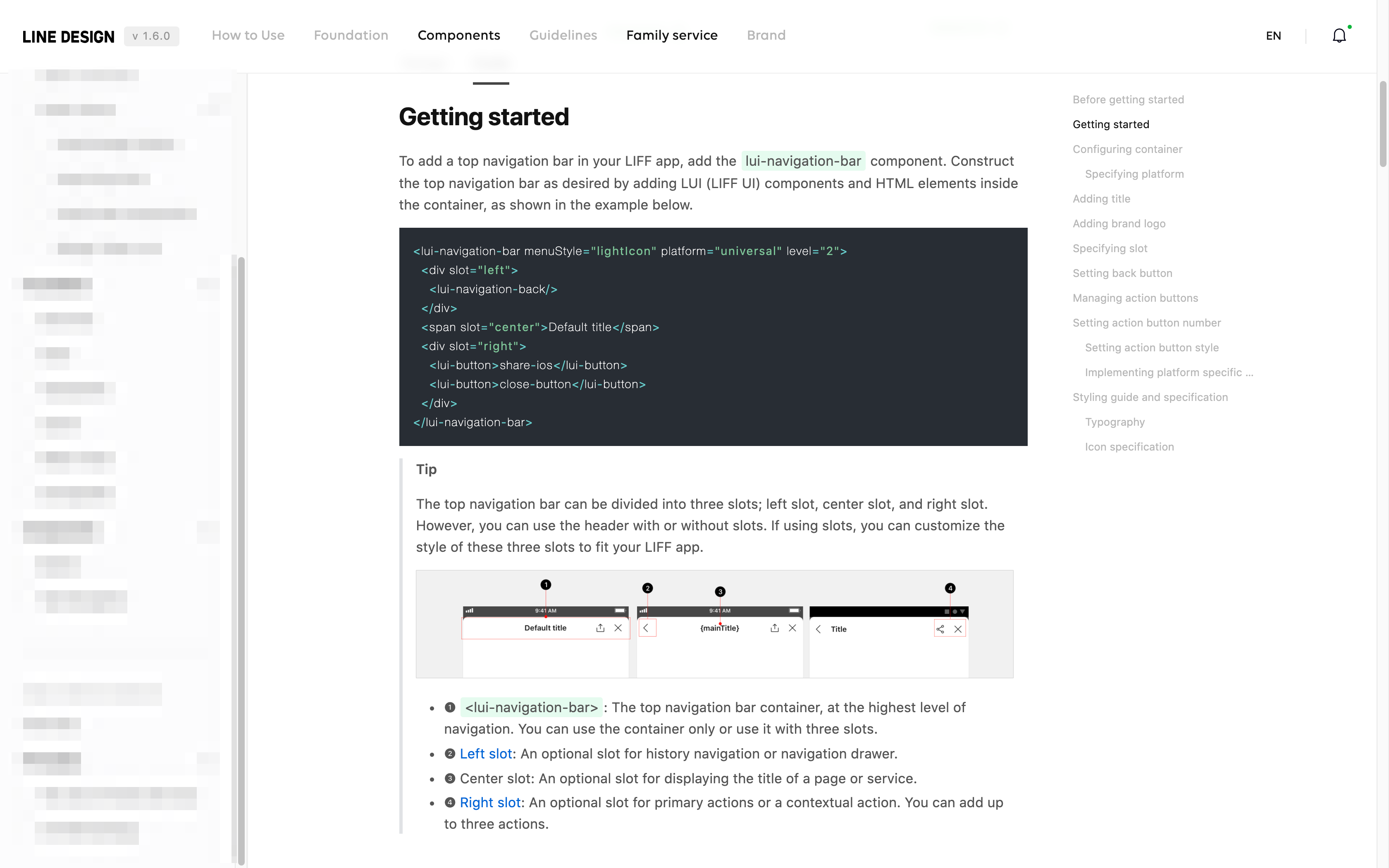
Task: Go to Adding brand logo section
Action: click(x=1119, y=224)
